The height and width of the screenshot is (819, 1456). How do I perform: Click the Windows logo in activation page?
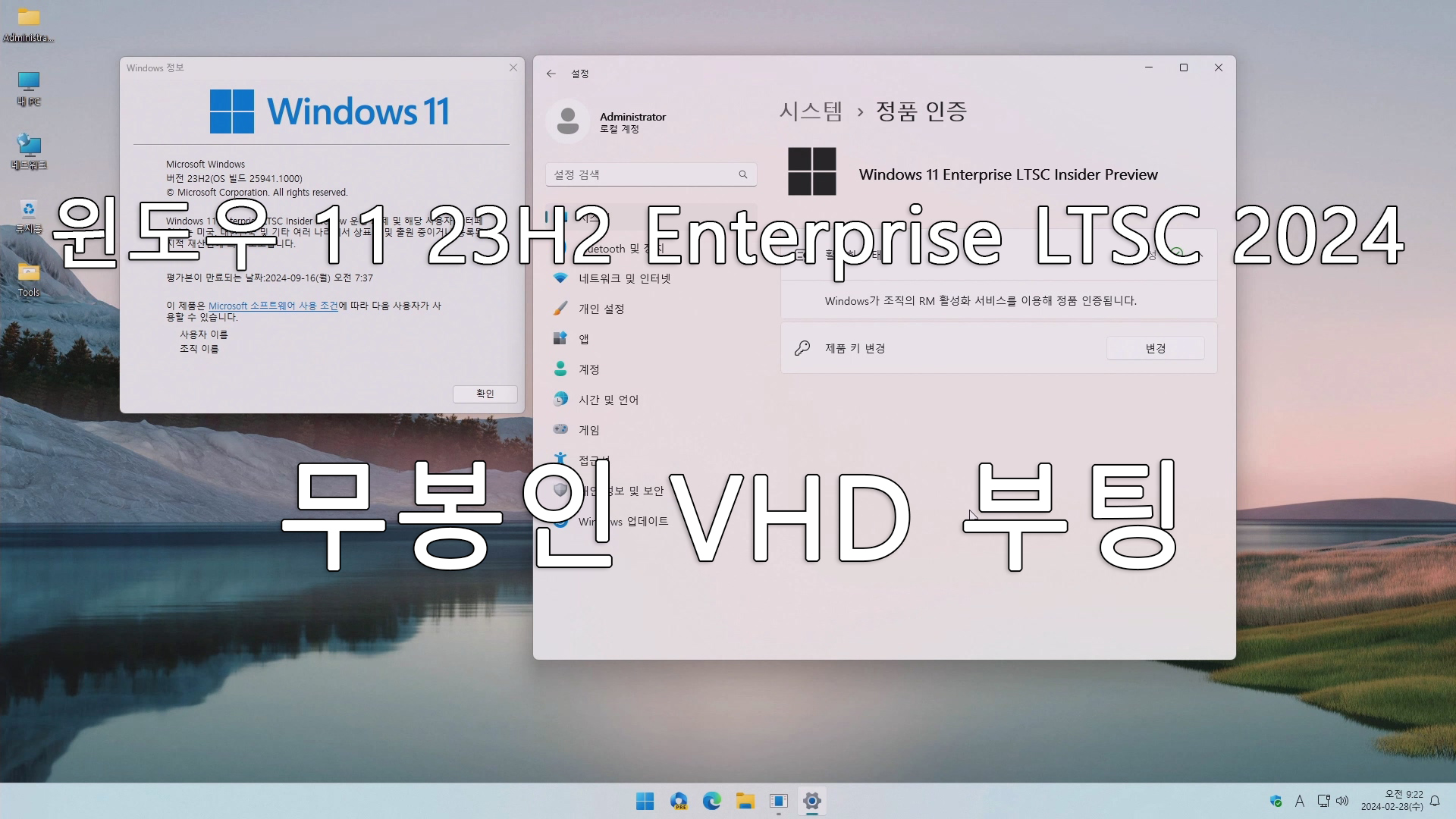pyautogui.click(x=811, y=171)
